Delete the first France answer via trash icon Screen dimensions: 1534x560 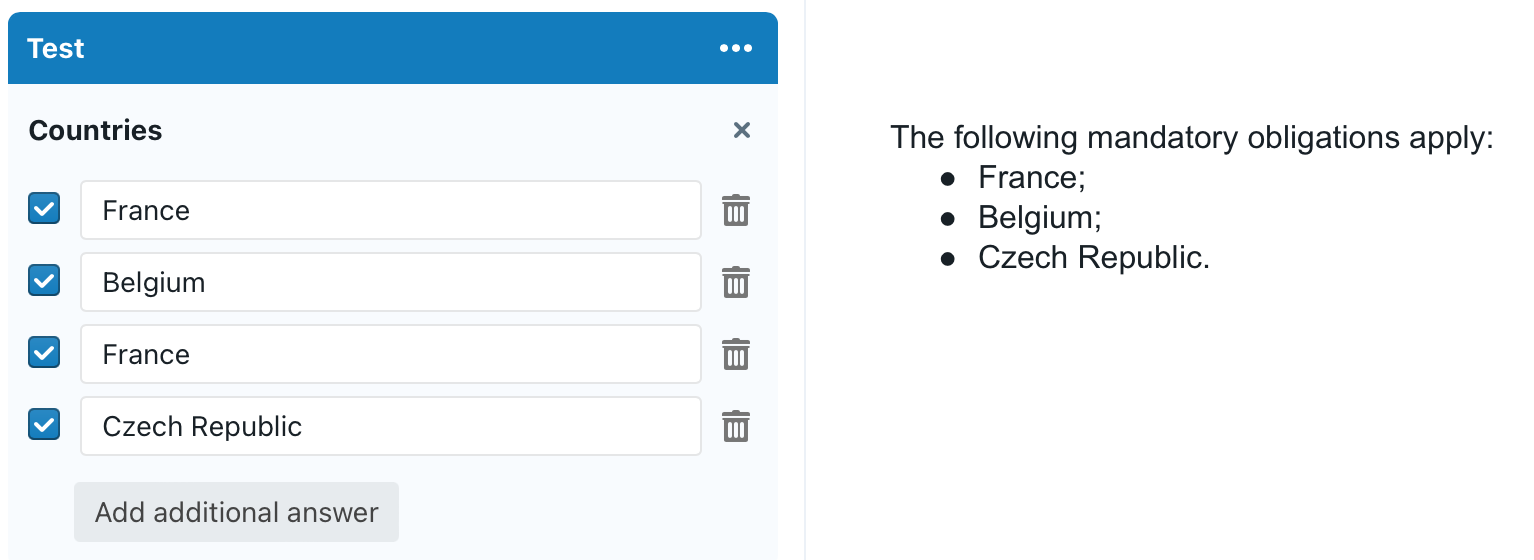point(736,210)
